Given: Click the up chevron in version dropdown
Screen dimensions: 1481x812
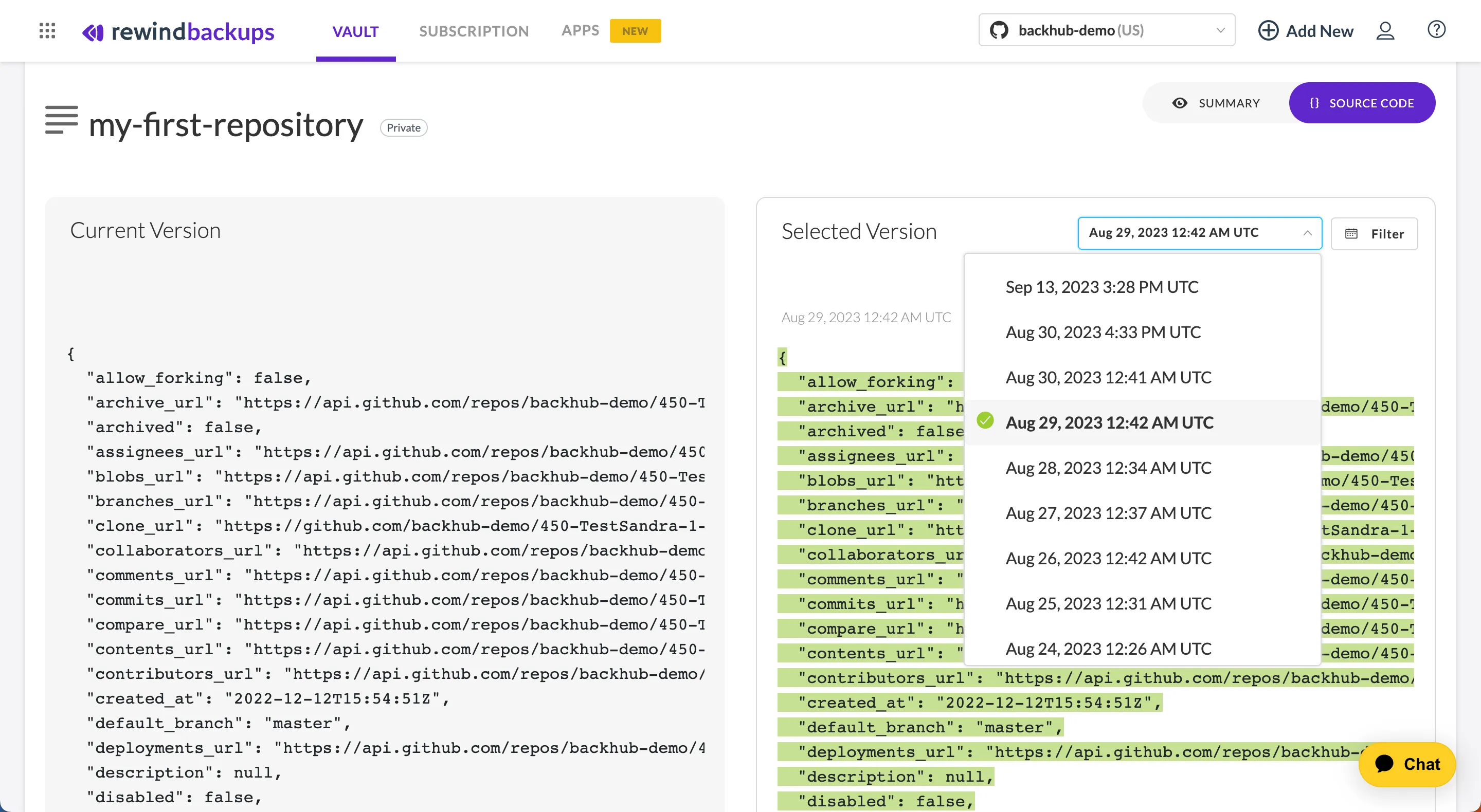Looking at the screenshot, I should pos(1307,233).
